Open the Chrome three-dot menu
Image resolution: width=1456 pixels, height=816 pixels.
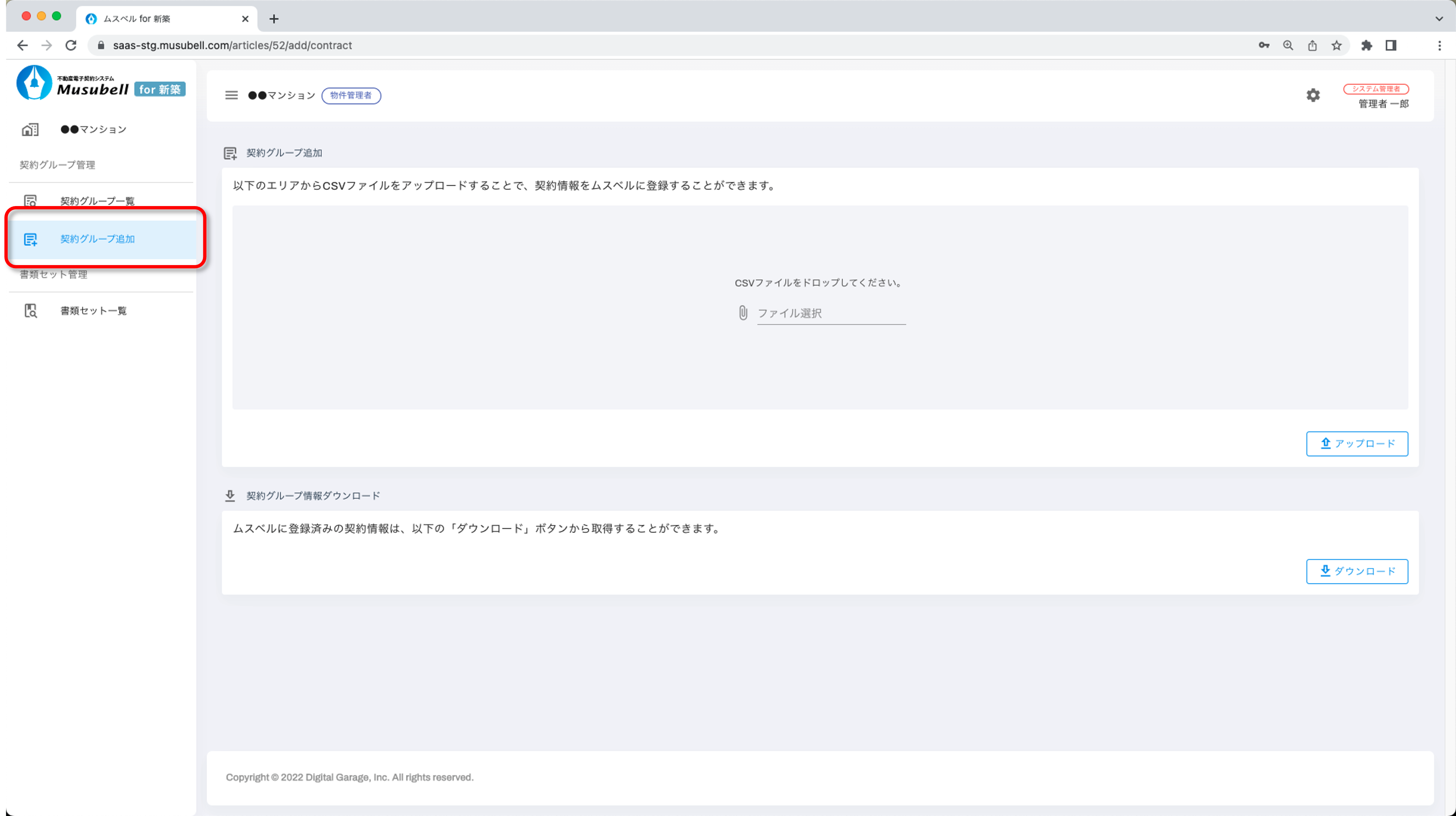[1439, 45]
